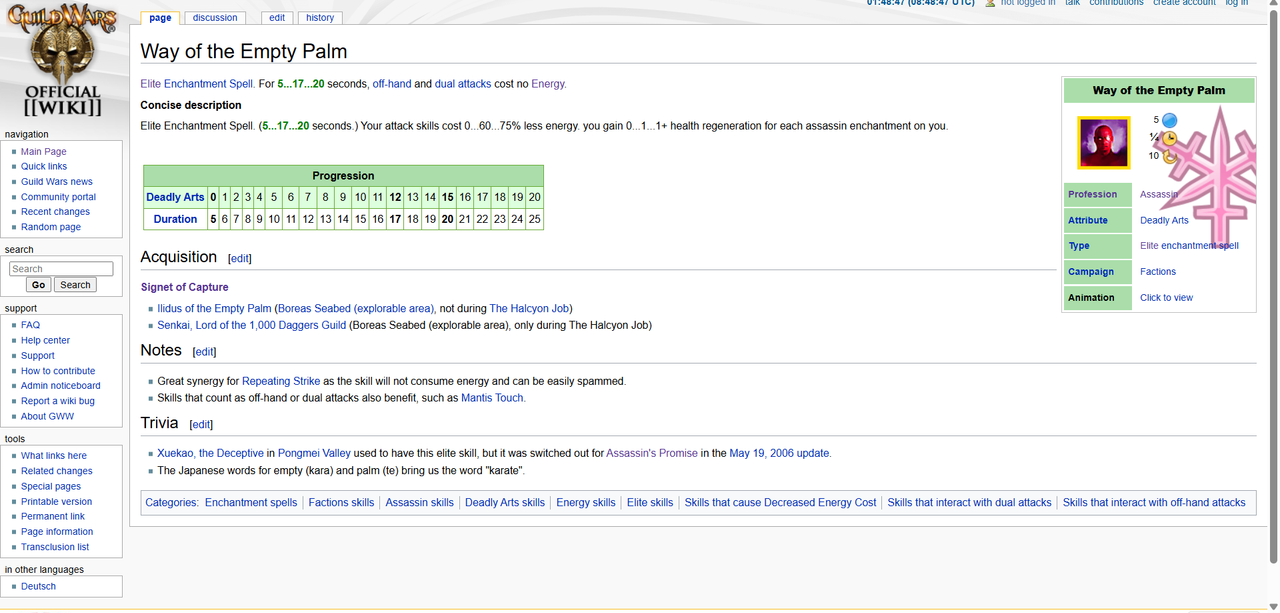Screen dimensions: 1280x613
Task: Edit the Notes section
Action: (204, 352)
